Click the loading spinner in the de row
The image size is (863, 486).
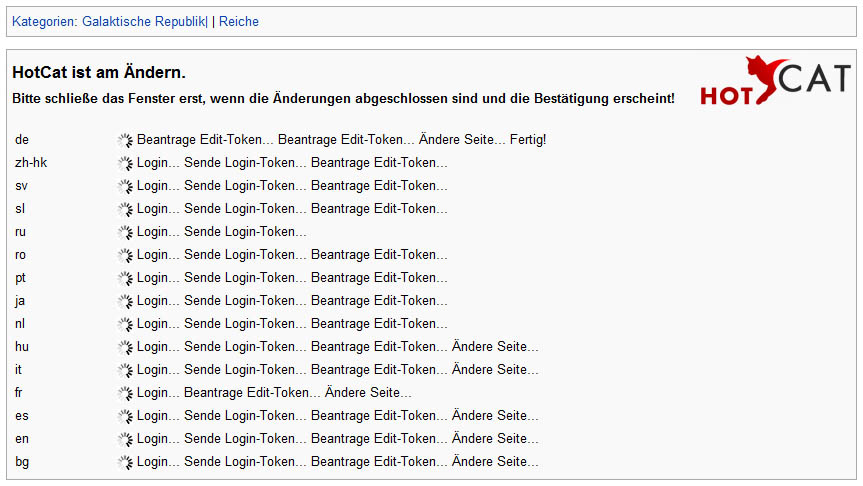tap(125, 140)
